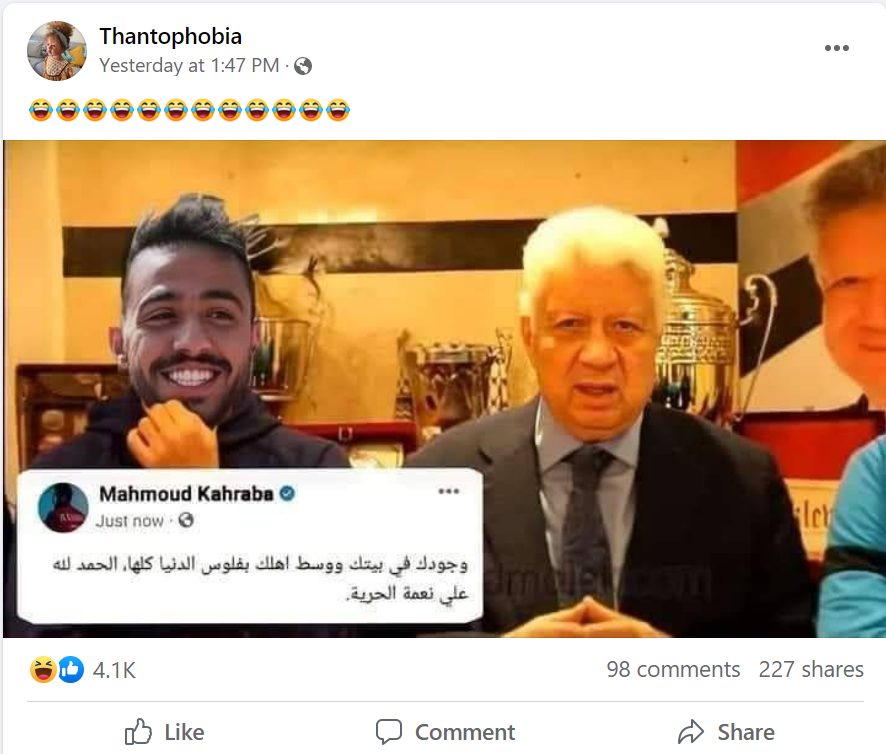Click the Share arrow icon
Viewport: 886px width, 754px height.
[691, 732]
